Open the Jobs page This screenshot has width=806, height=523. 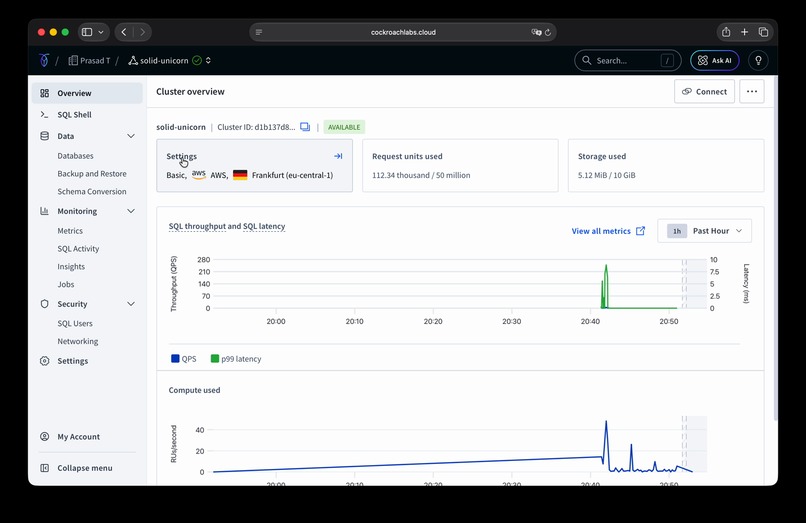(x=66, y=284)
